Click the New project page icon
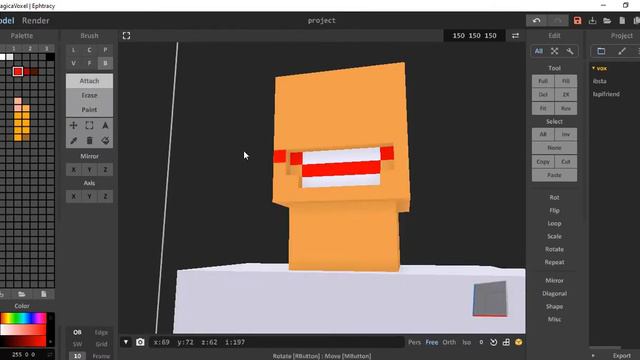Image resolution: width=640 pixels, height=360 pixels. [x=622, y=20]
